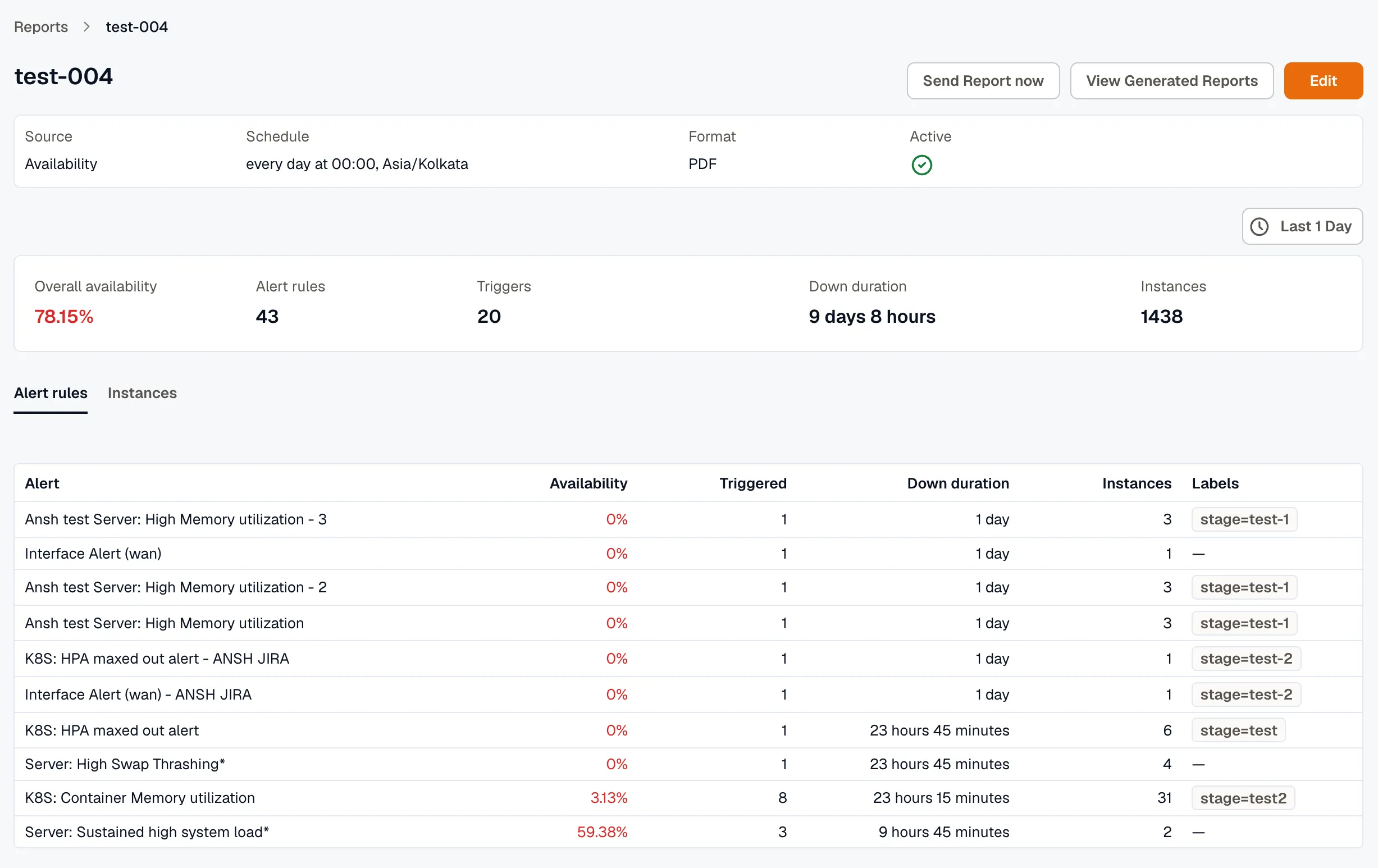Screen dimensions: 1378x868
Task: Open View Generated Reports
Action: coord(1172,81)
